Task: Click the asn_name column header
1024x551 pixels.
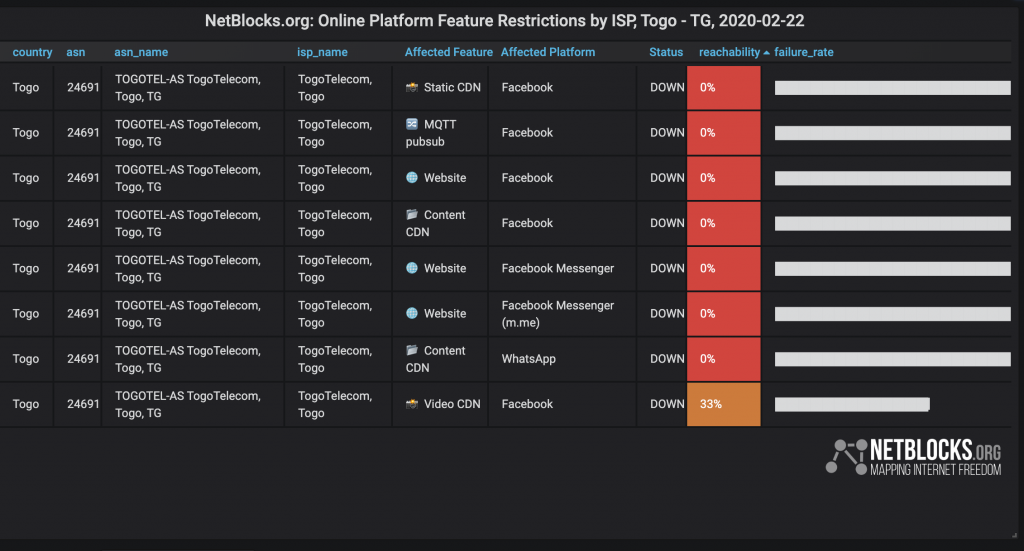Action: click(x=141, y=52)
